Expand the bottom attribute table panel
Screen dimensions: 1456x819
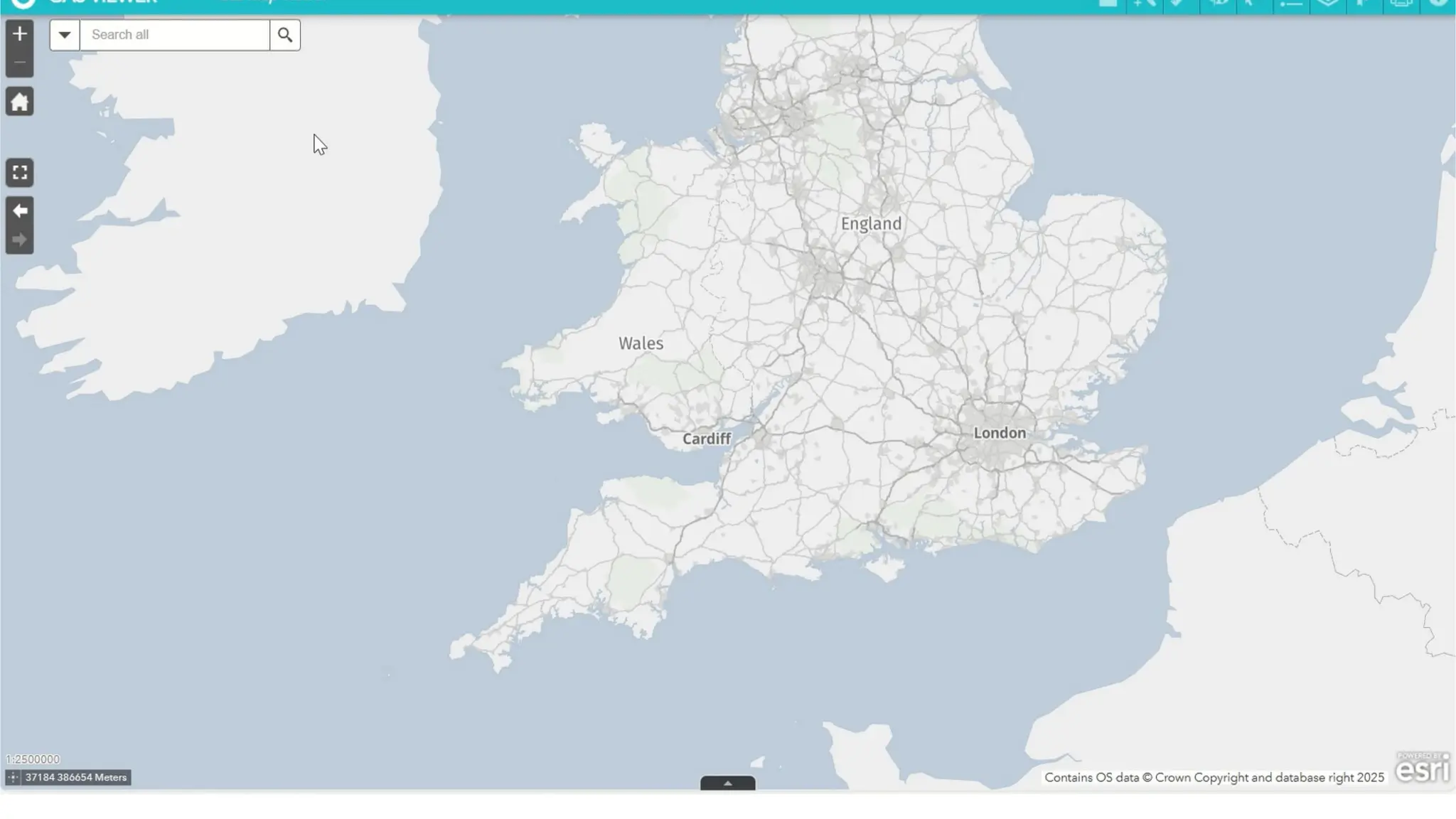(x=727, y=783)
